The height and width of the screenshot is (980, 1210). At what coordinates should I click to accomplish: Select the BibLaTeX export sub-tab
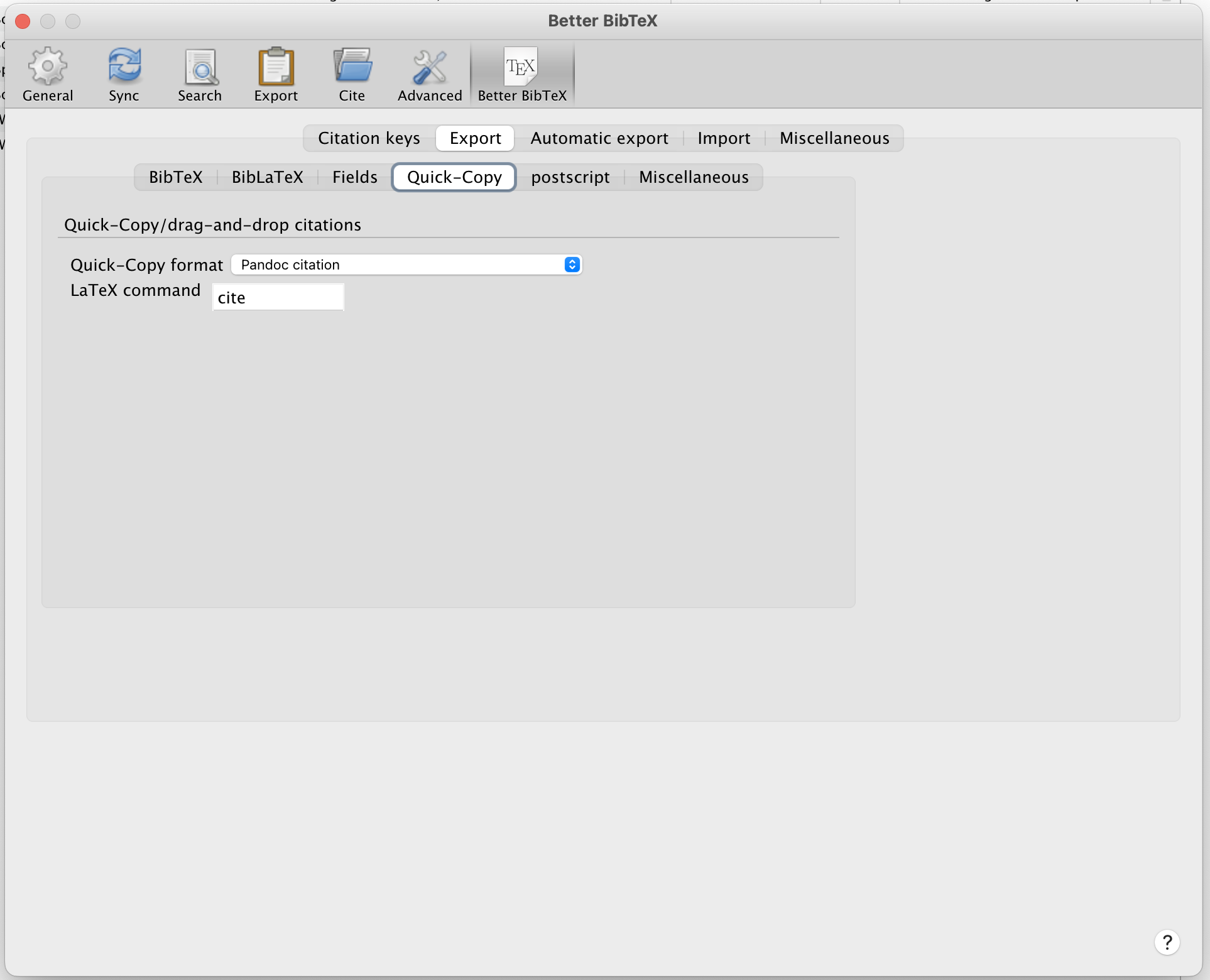pyautogui.click(x=268, y=177)
